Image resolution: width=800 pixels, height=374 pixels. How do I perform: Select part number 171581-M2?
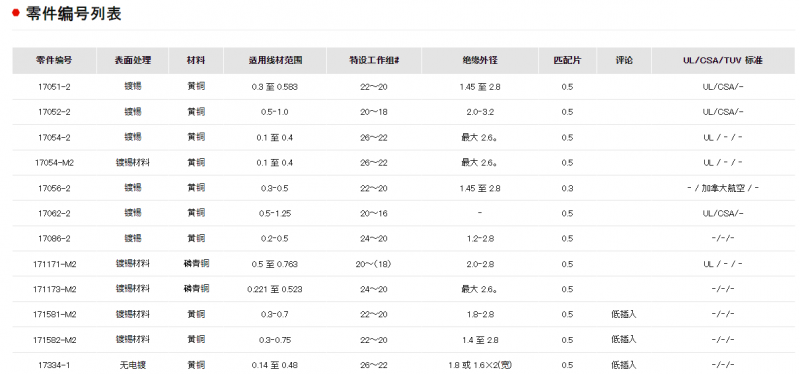[54, 315]
